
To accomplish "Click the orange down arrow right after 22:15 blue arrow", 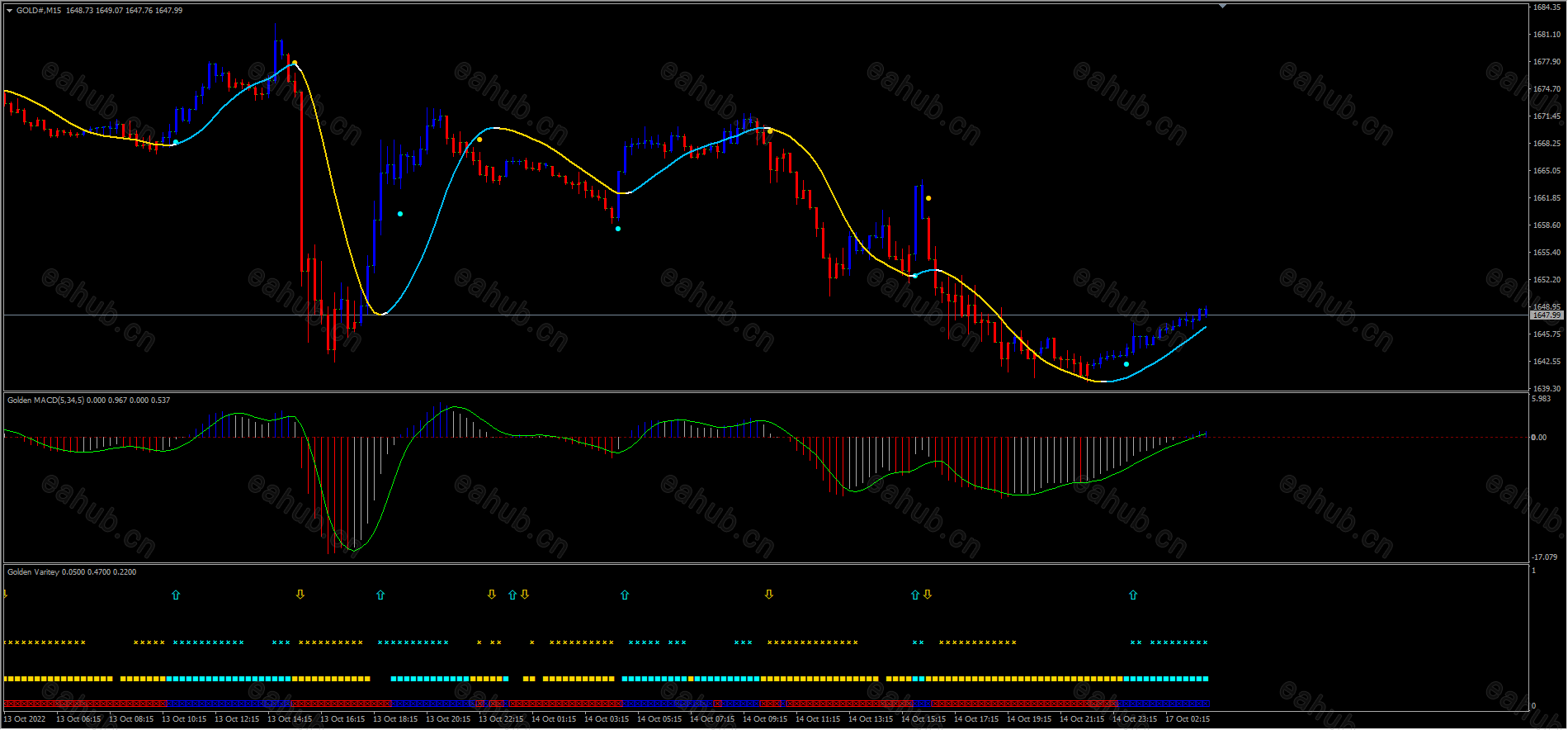I will [x=525, y=595].
